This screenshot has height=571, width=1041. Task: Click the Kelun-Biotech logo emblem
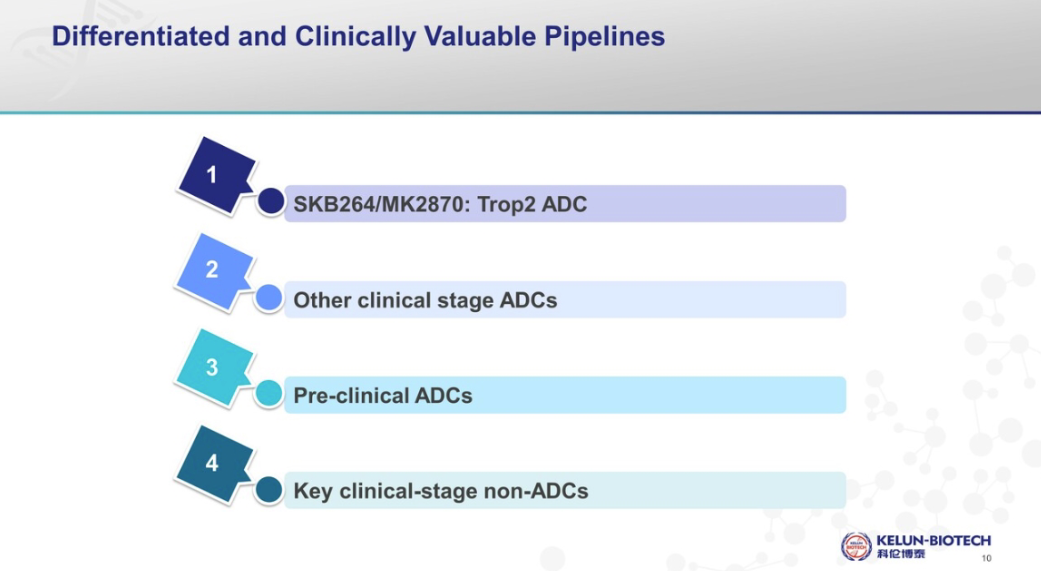point(856,546)
